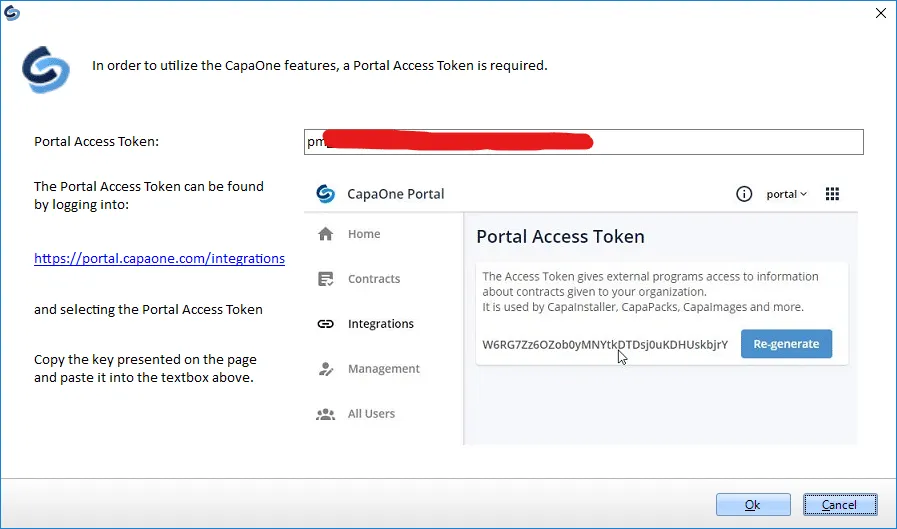Click the large CapaOne logo in dialog
Screen dimensions: 897x529
pyautogui.click(x=46, y=69)
